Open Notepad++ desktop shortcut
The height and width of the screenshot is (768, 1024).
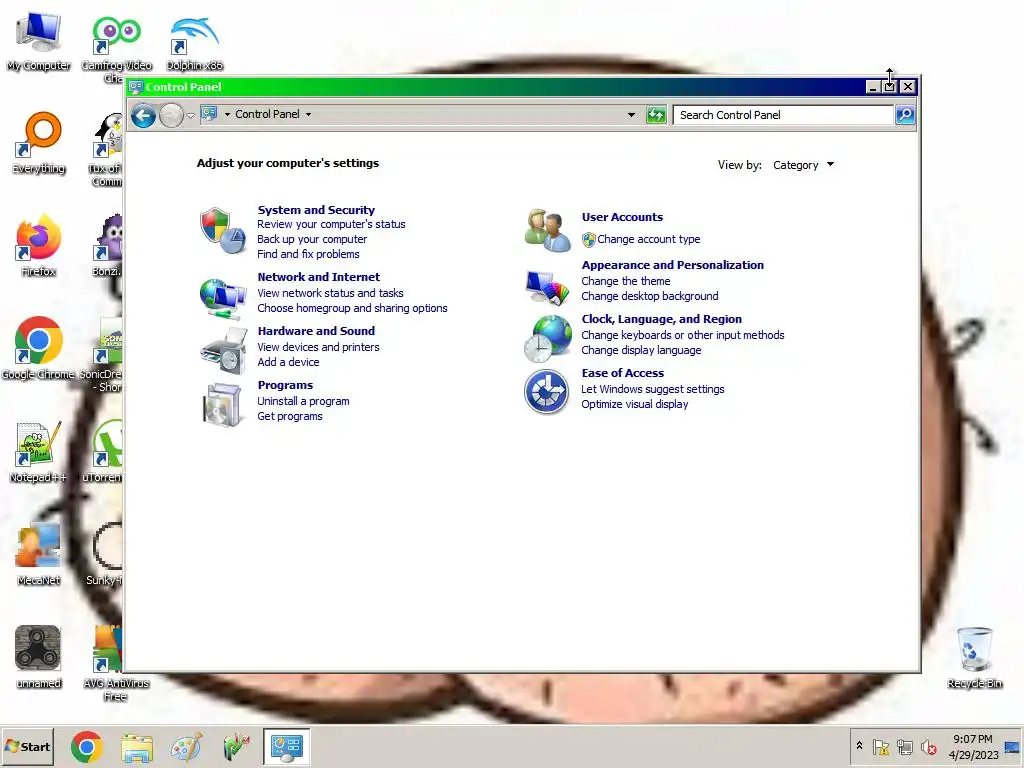[x=39, y=452]
